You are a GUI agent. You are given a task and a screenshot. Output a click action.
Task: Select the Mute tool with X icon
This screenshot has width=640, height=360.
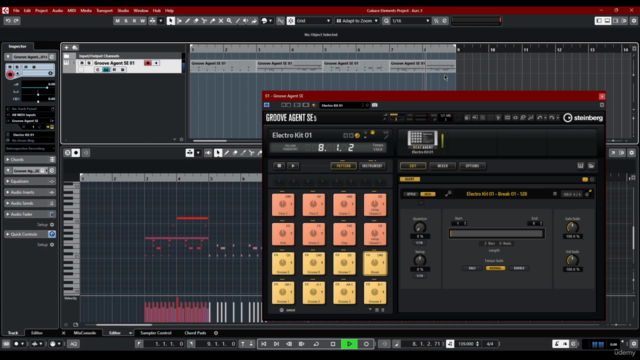pos(221,21)
